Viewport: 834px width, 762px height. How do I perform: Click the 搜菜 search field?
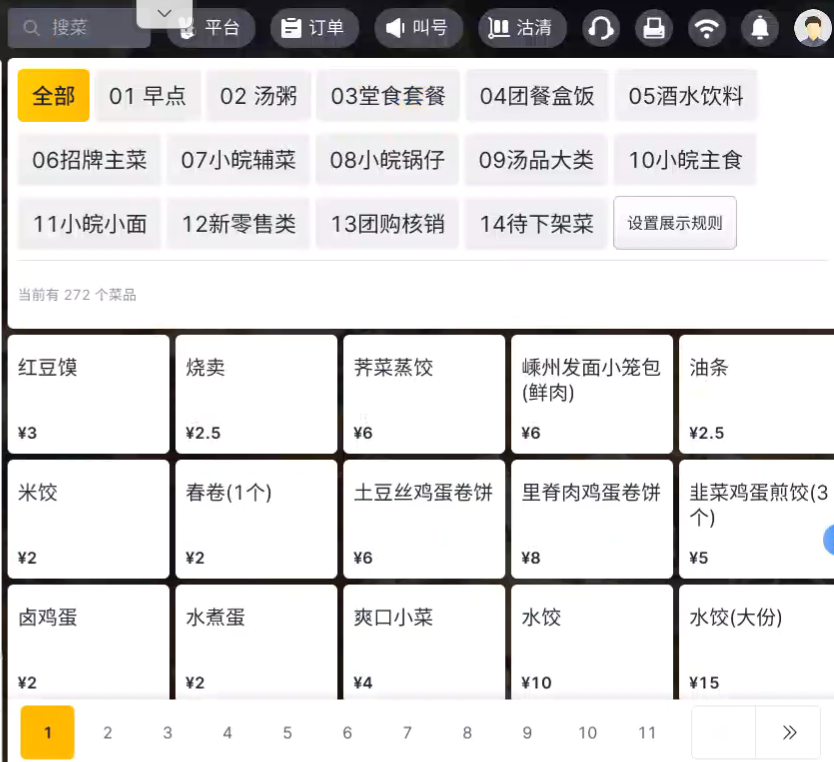[x=78, y=28]
